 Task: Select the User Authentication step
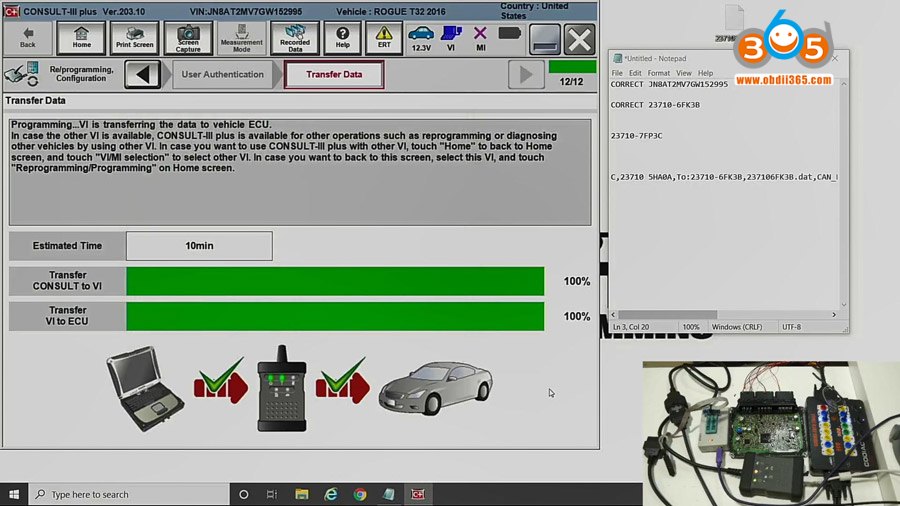[x=222, y=75]
